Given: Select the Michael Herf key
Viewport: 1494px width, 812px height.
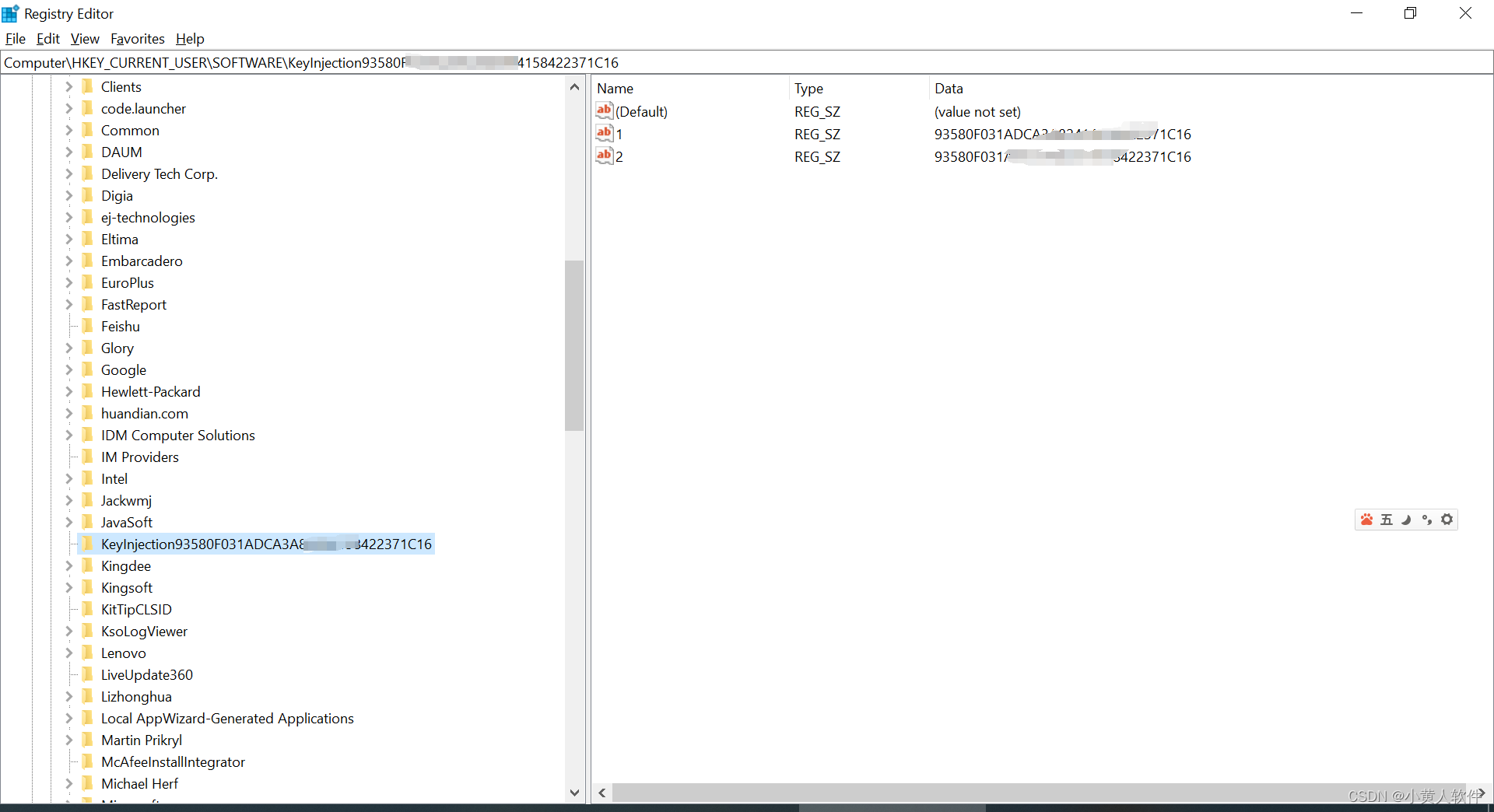Looking at the screenshot, I should pyautogui.click(x=140, y=783).
